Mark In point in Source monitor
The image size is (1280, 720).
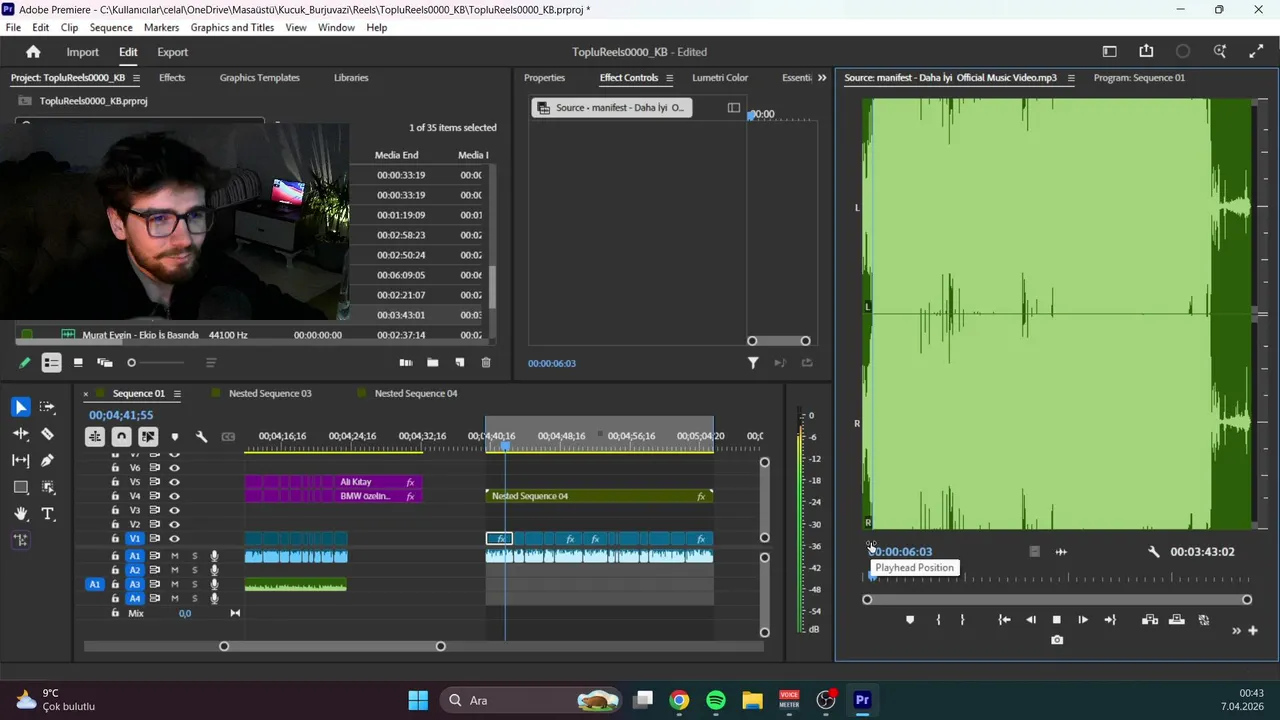point(938,620)
